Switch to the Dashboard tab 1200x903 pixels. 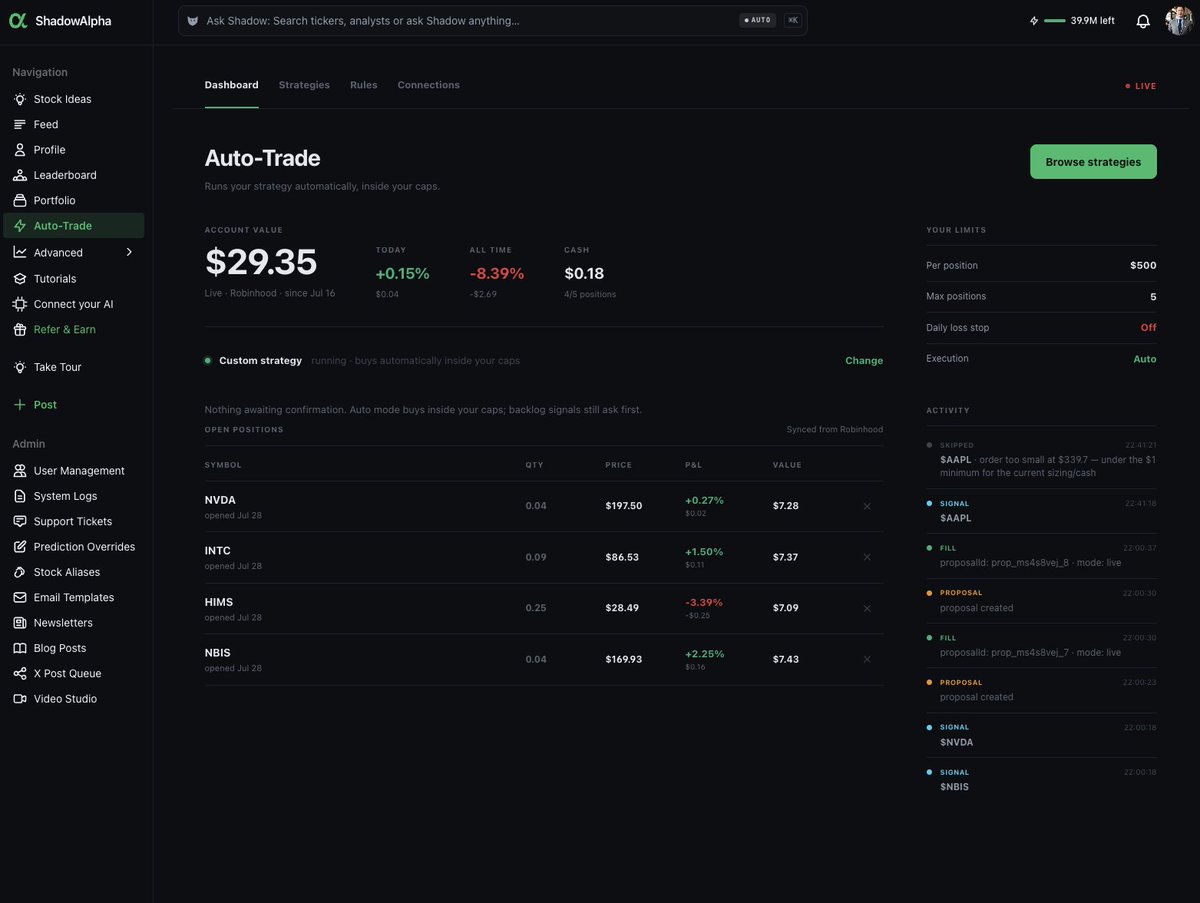[231, 85]
